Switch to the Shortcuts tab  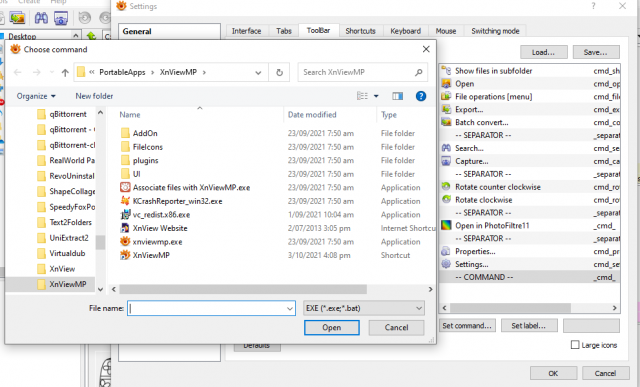click(360, 31)
